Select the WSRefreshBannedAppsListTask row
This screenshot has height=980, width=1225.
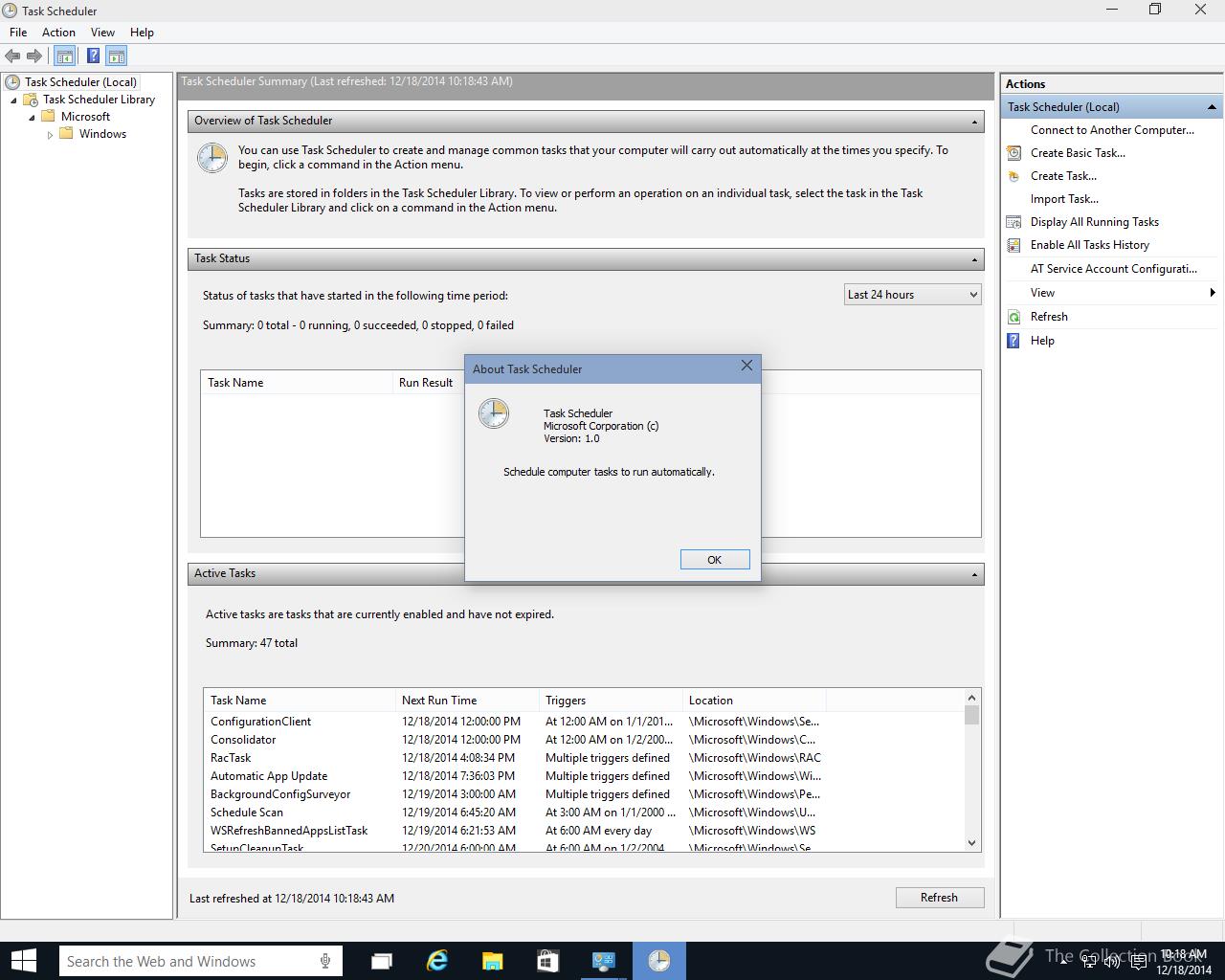tap(584, 831)
